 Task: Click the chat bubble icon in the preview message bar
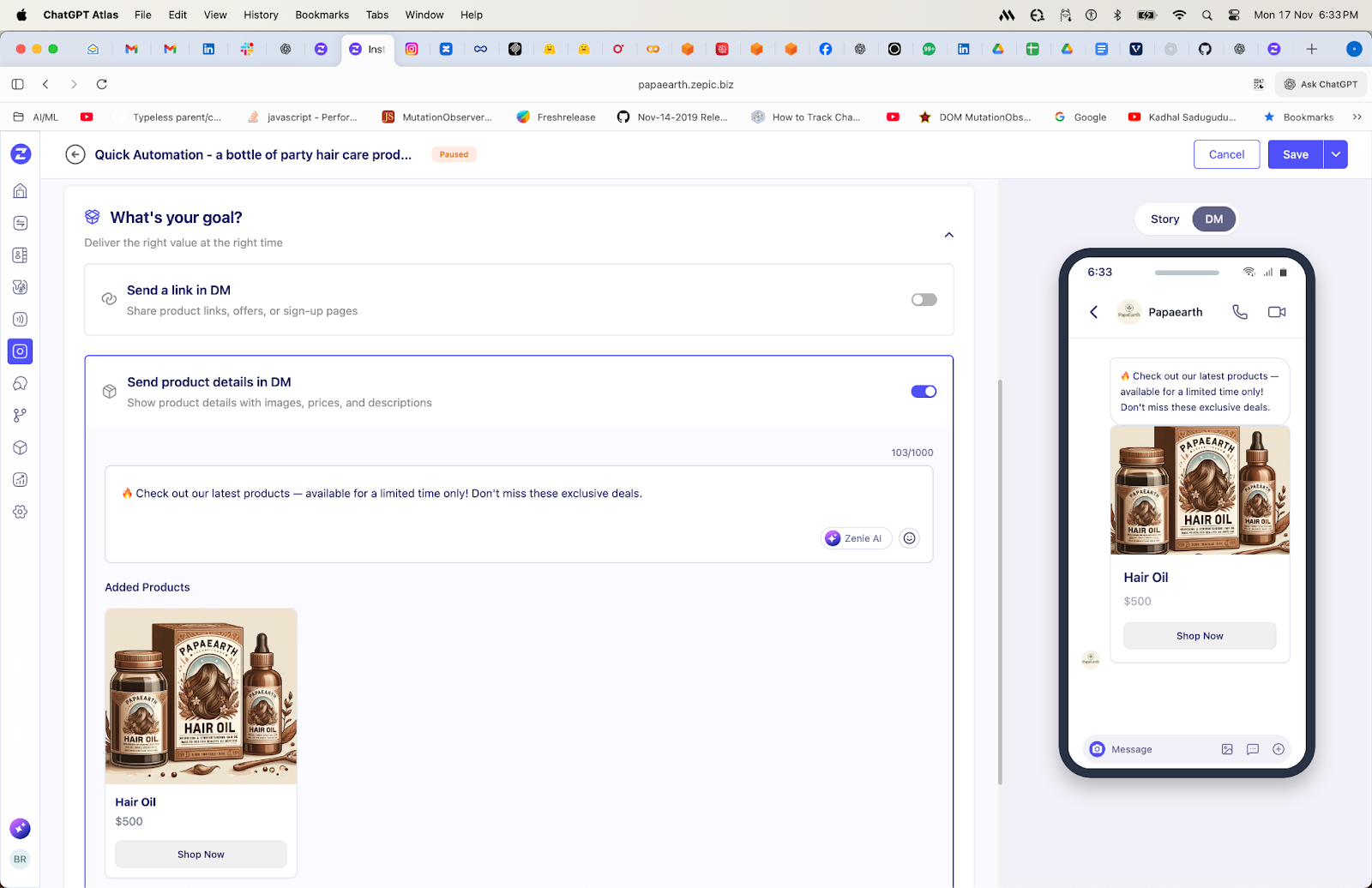click(x=1253, y=749)
